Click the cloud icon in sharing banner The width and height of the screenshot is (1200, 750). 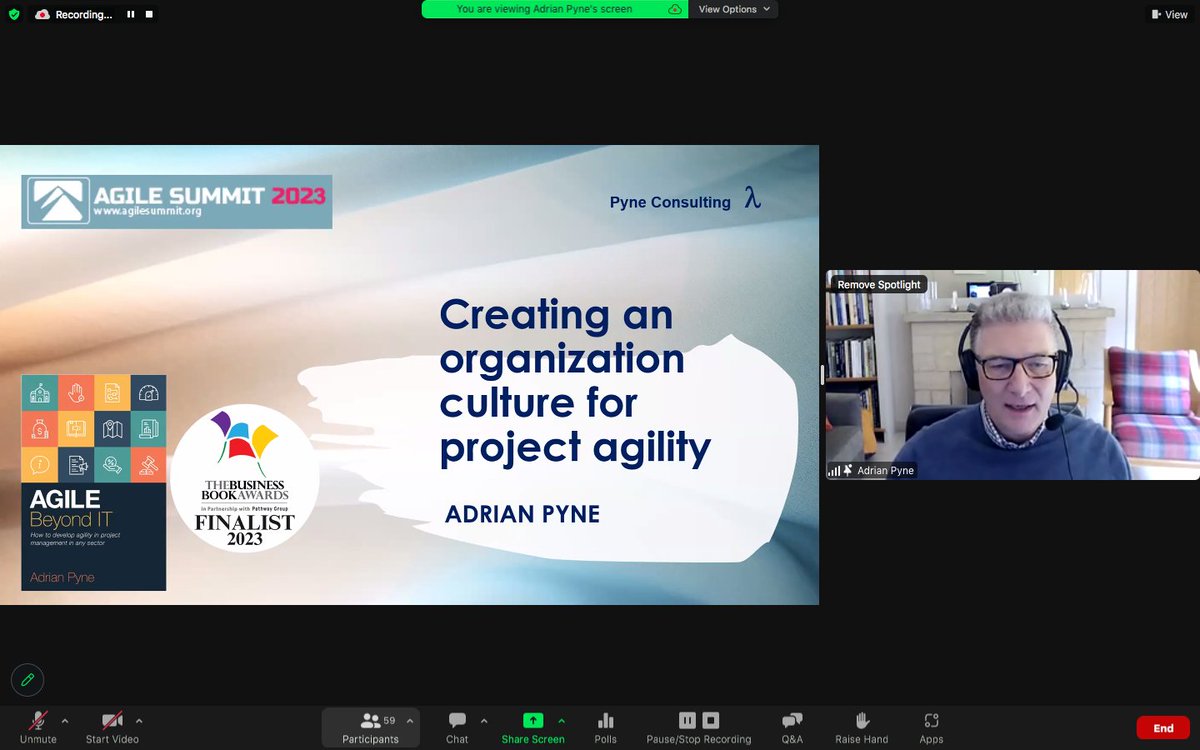click(675, 9)
